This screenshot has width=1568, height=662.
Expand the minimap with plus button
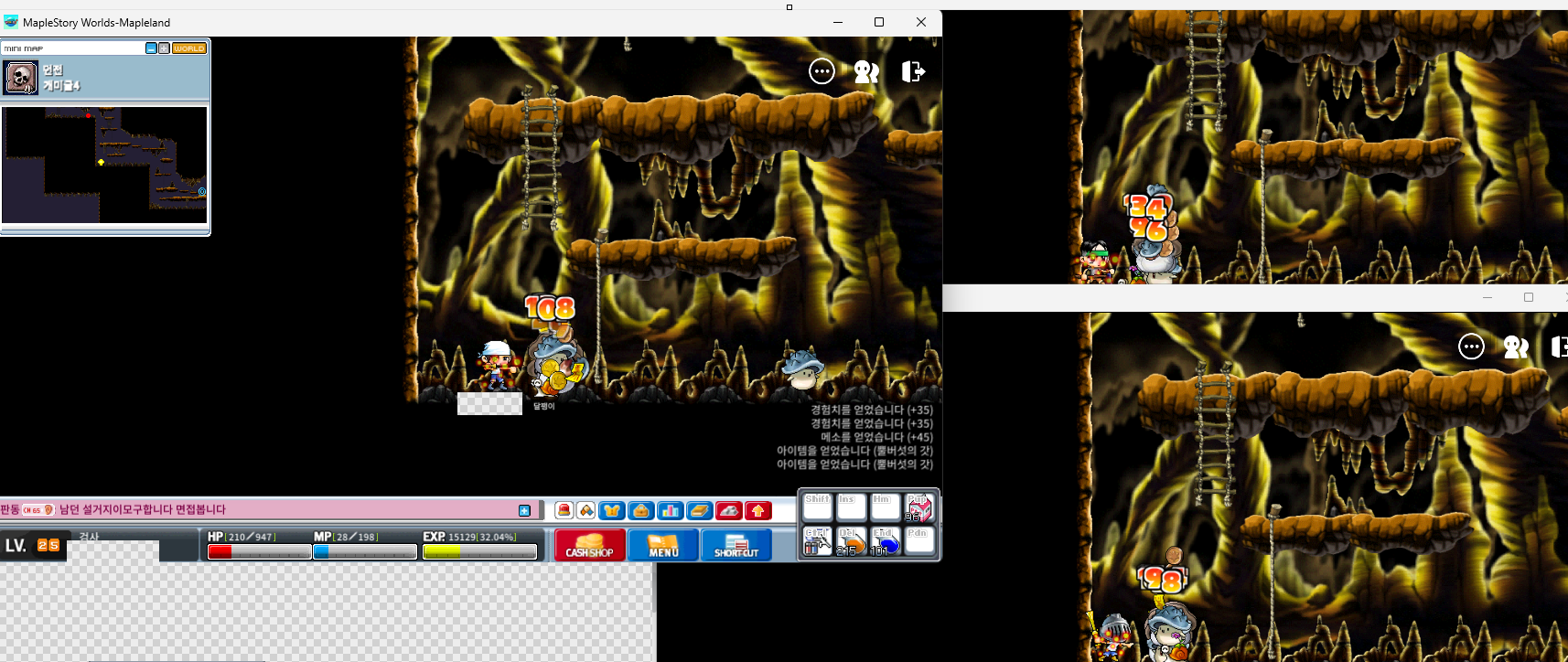(x=164, y=48)
